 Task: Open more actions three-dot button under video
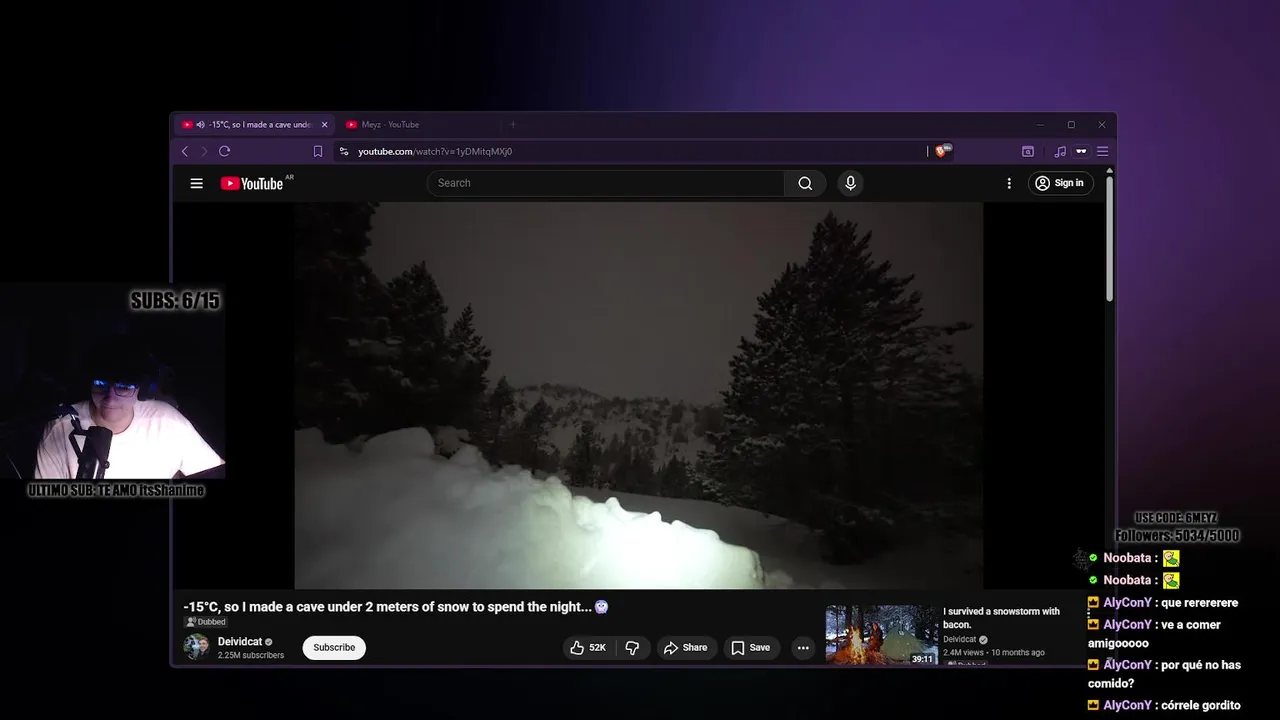coord(803,648)
